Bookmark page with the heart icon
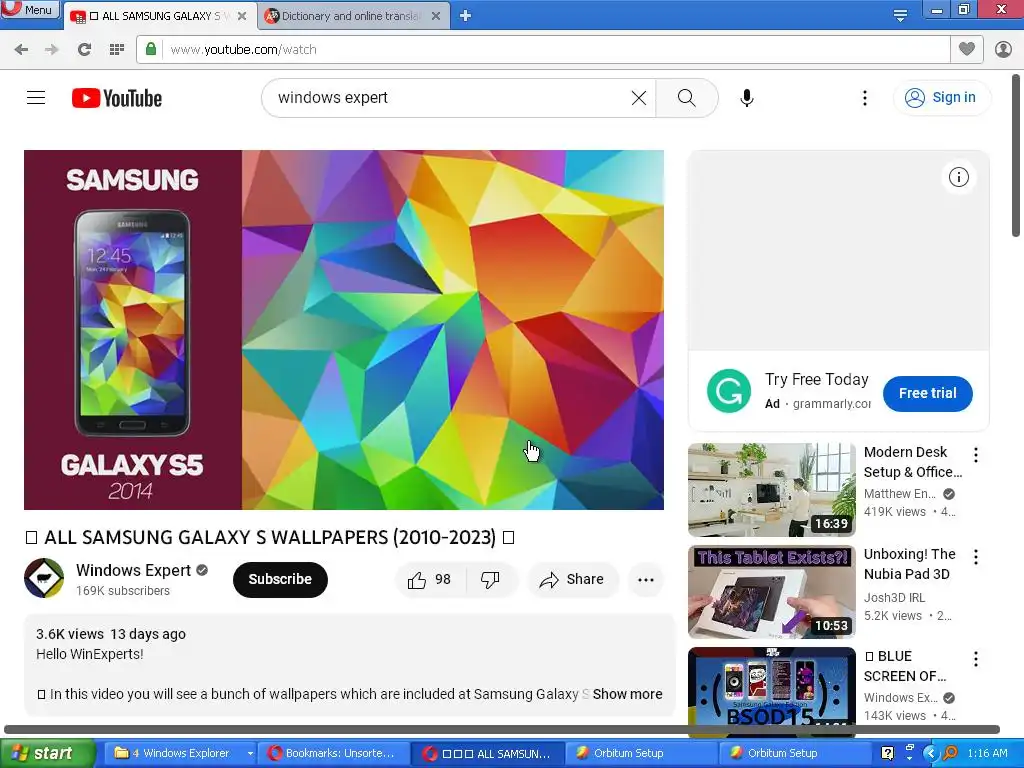Viewport: 1024px width, 768px height. tap(967, 49)
